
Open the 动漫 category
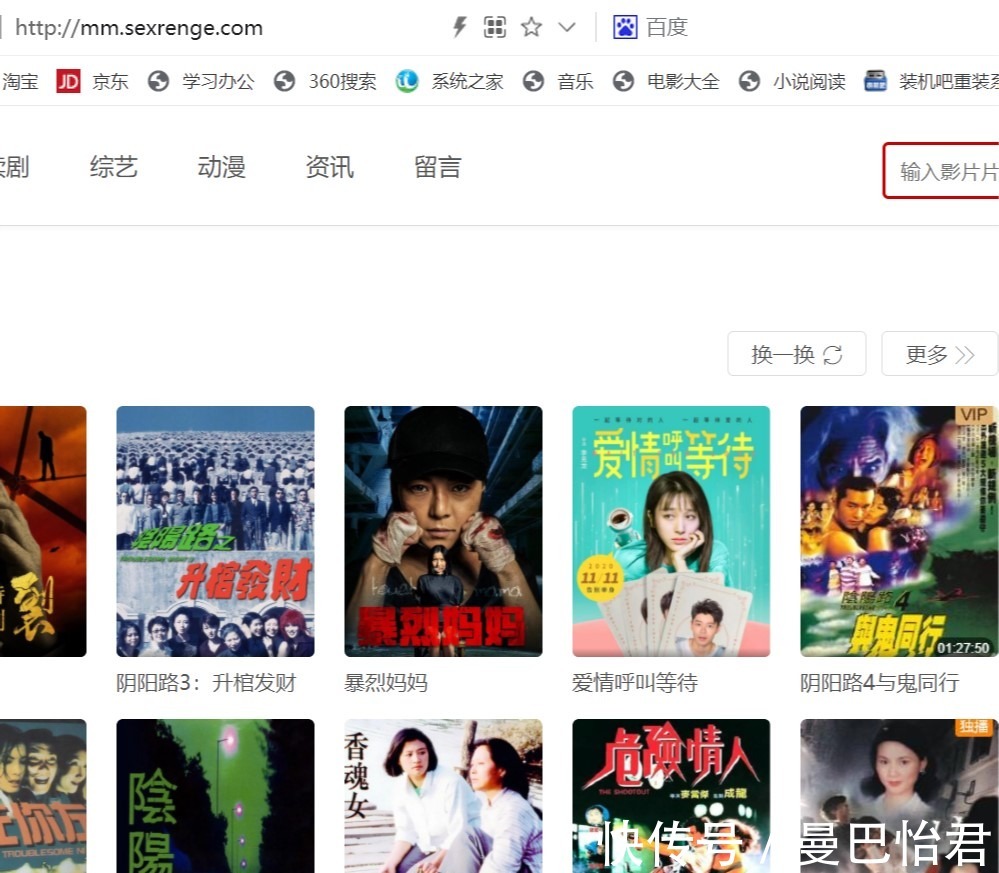tap(220, 167)
